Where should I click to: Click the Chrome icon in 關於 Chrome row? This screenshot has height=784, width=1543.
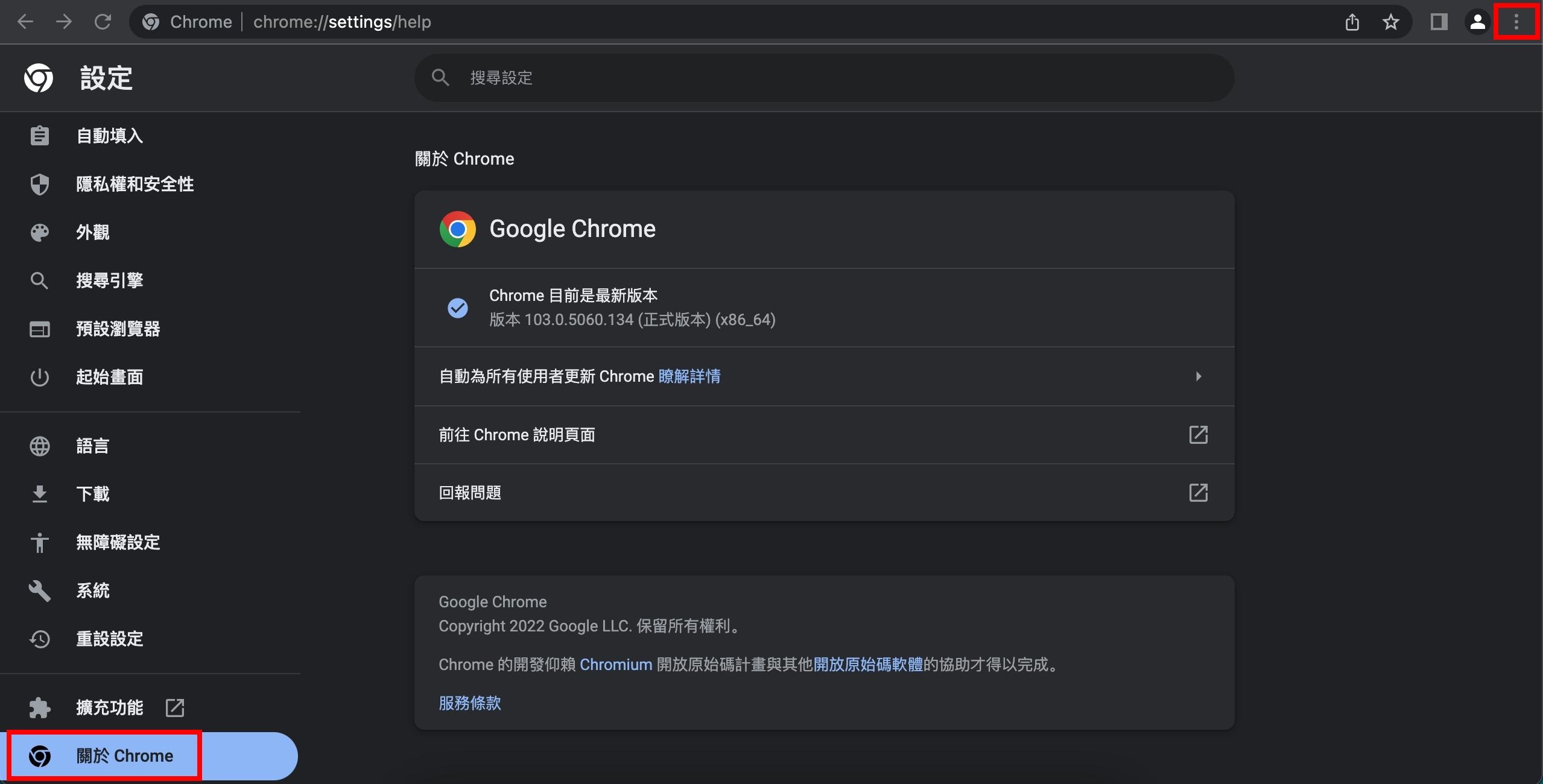click(40, 756)
